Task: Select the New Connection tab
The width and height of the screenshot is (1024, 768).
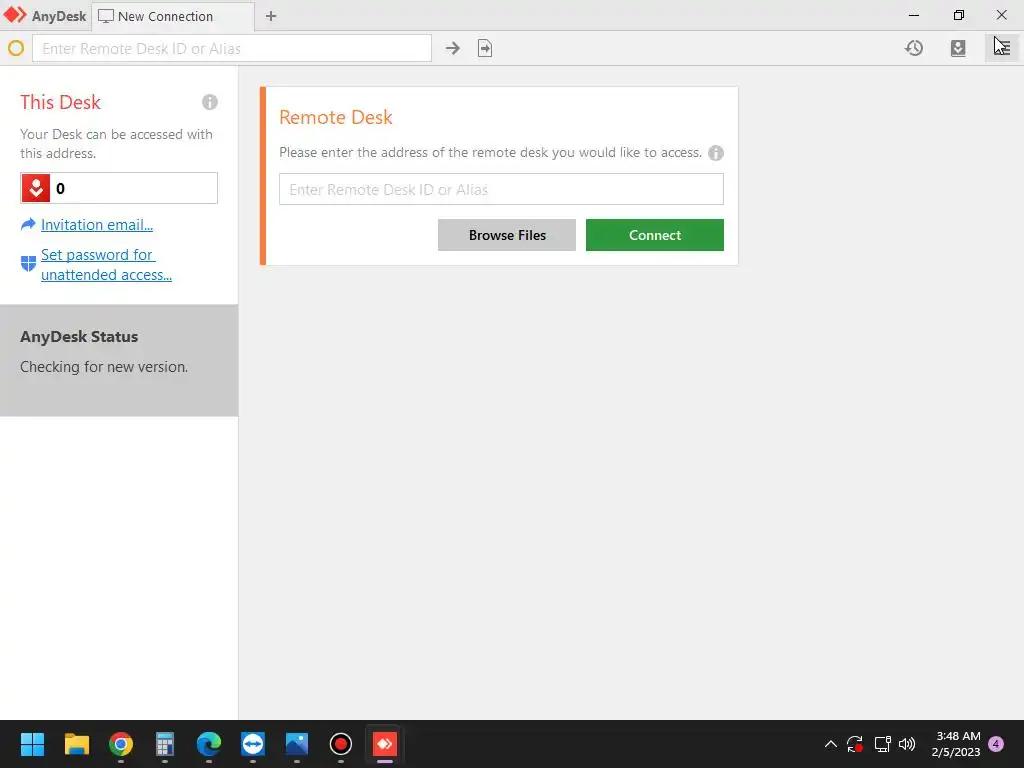Action: pos(172,16)
